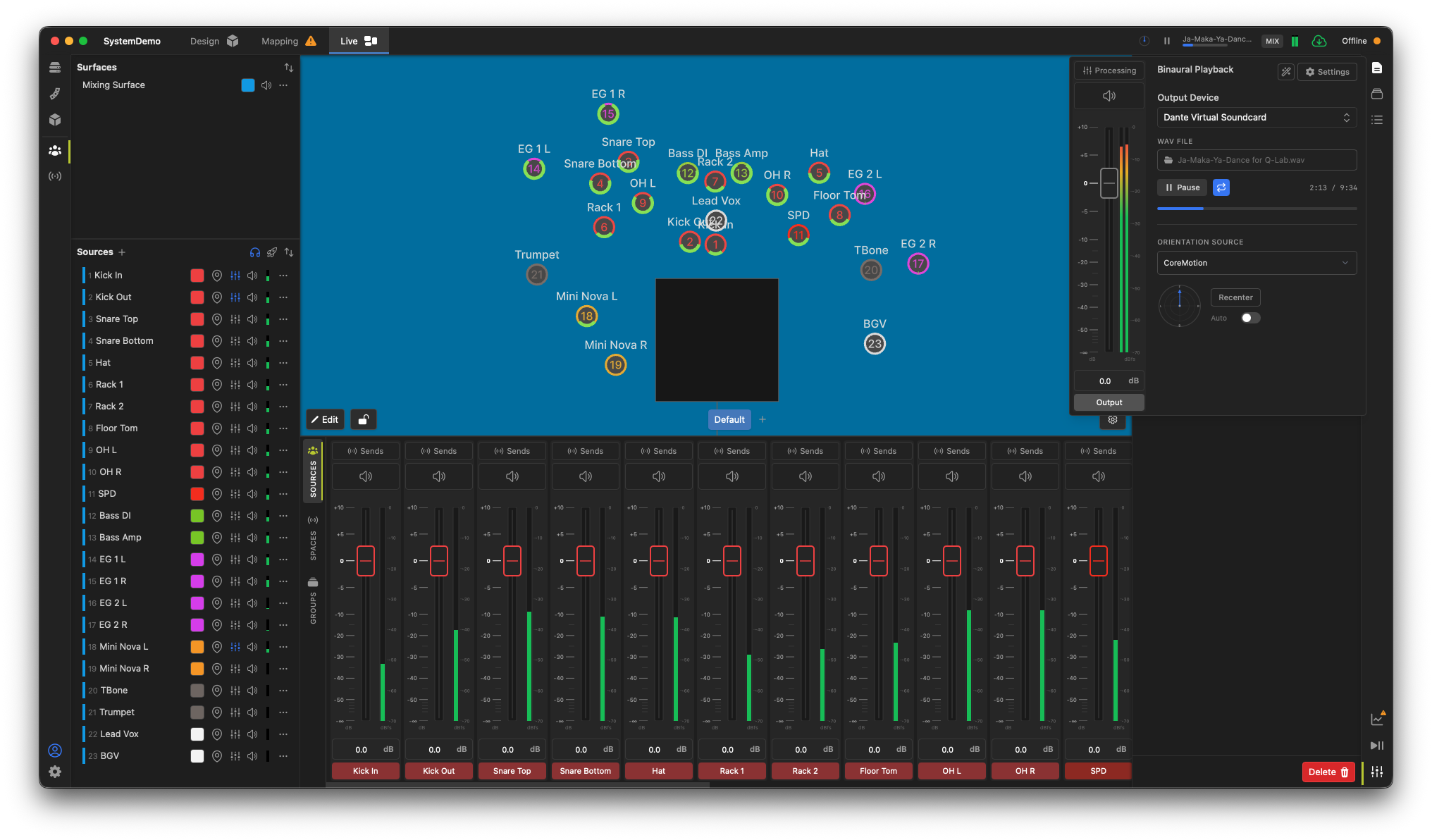Open more options for EG 2 R source

pyautogui.click(x=283, y=625)
